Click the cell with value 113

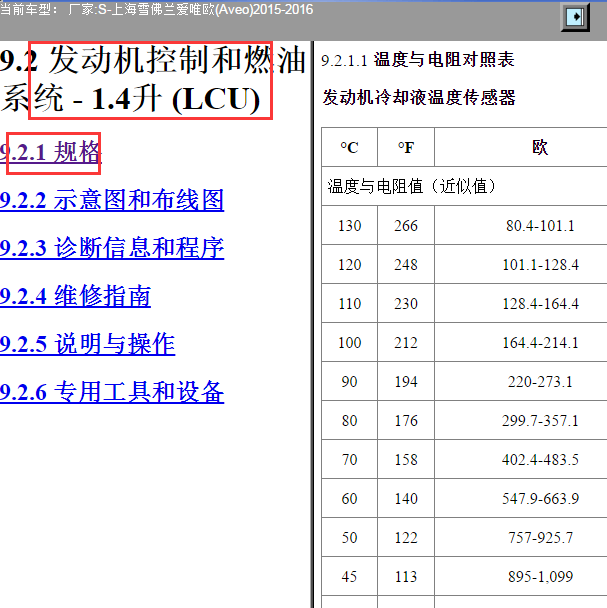click(406, 577)
